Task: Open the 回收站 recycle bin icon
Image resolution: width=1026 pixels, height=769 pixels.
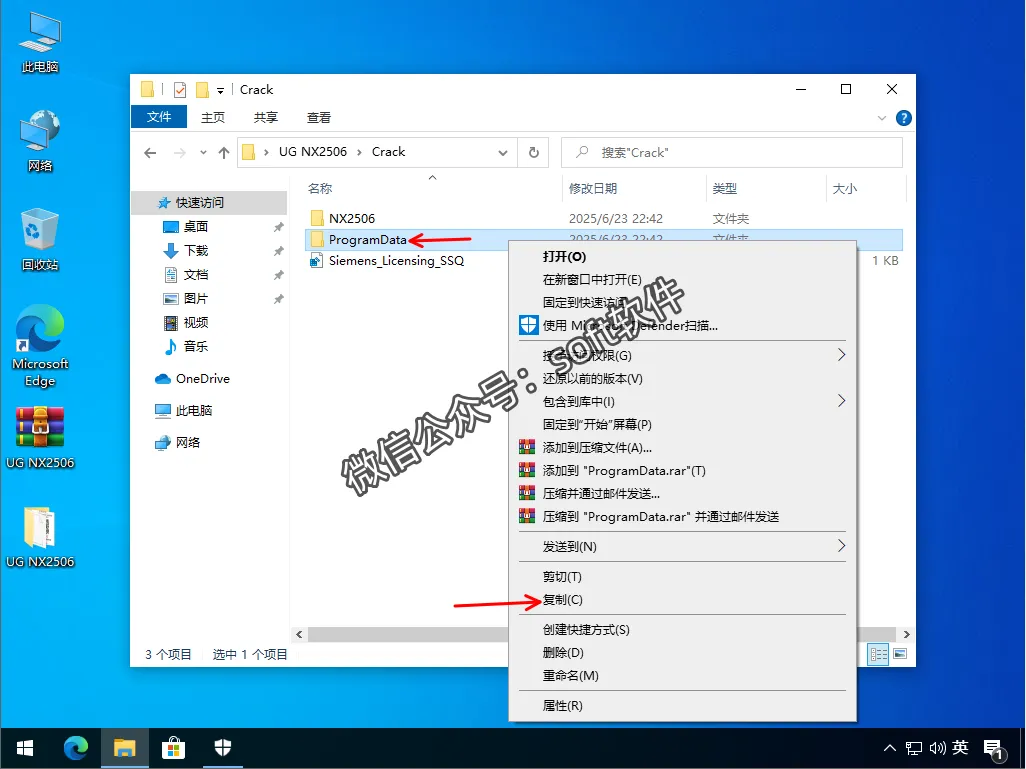Action: tap(40, 239)
